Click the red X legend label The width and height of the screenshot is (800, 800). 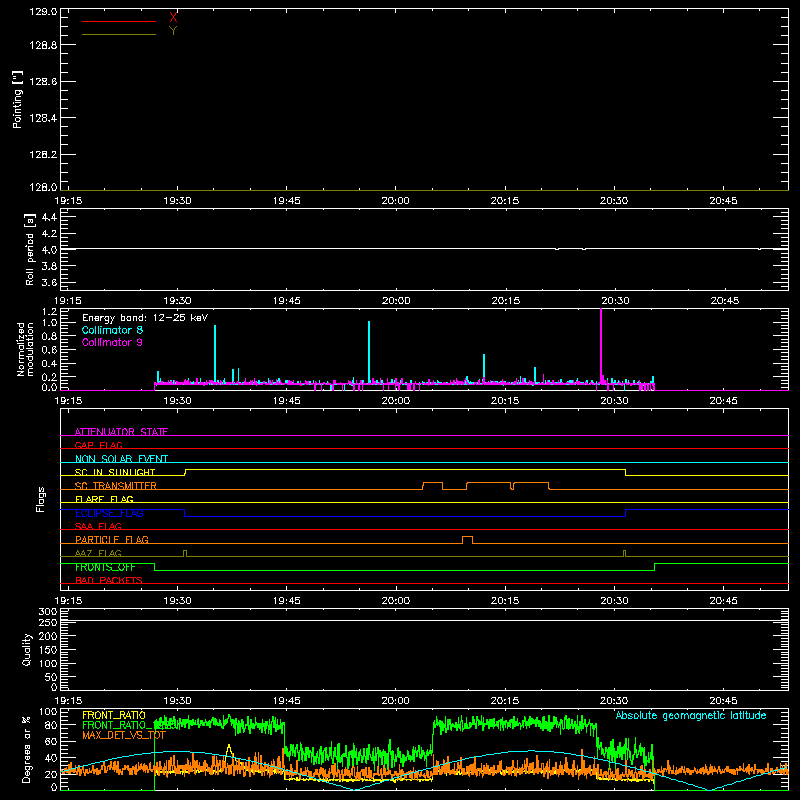click(x=173, y=18)
